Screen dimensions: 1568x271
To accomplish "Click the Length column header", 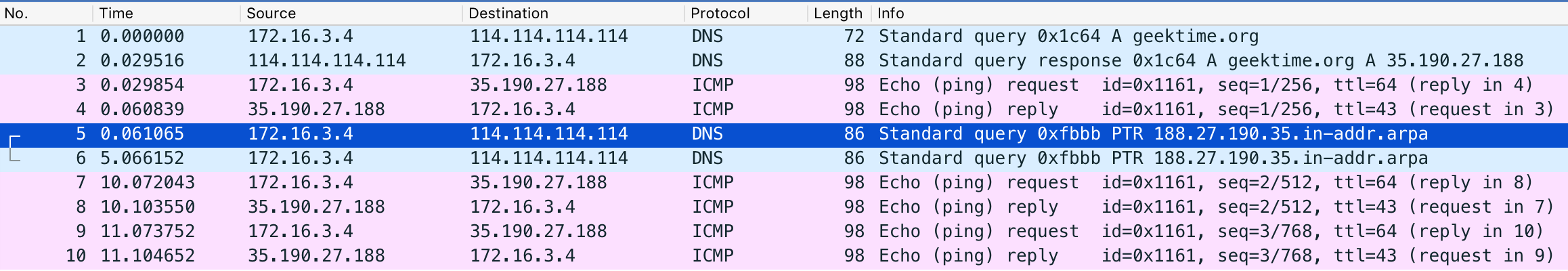I will [x=837, y=13].
